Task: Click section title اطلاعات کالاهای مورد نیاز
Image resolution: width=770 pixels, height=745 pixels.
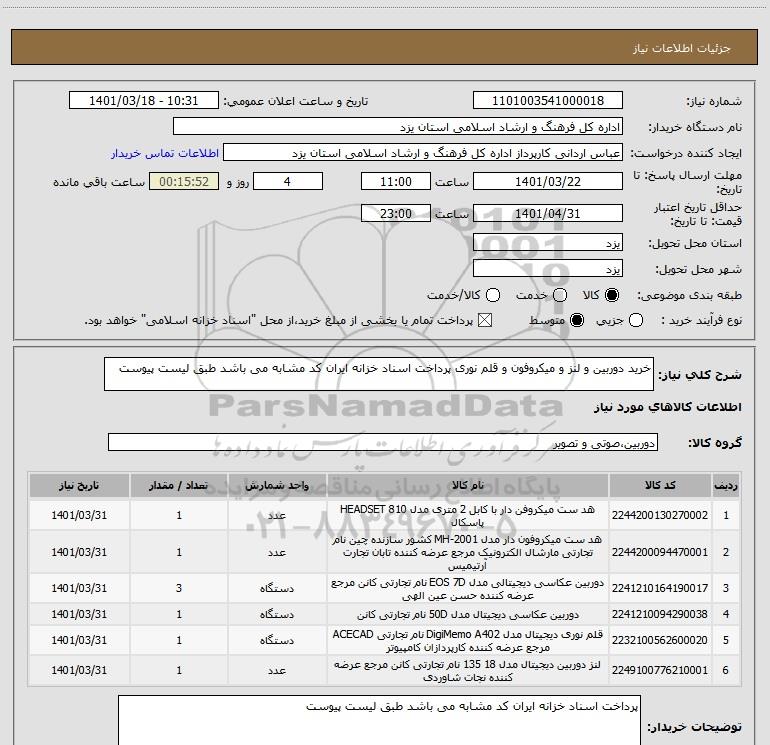Action: tap(667, 407)
